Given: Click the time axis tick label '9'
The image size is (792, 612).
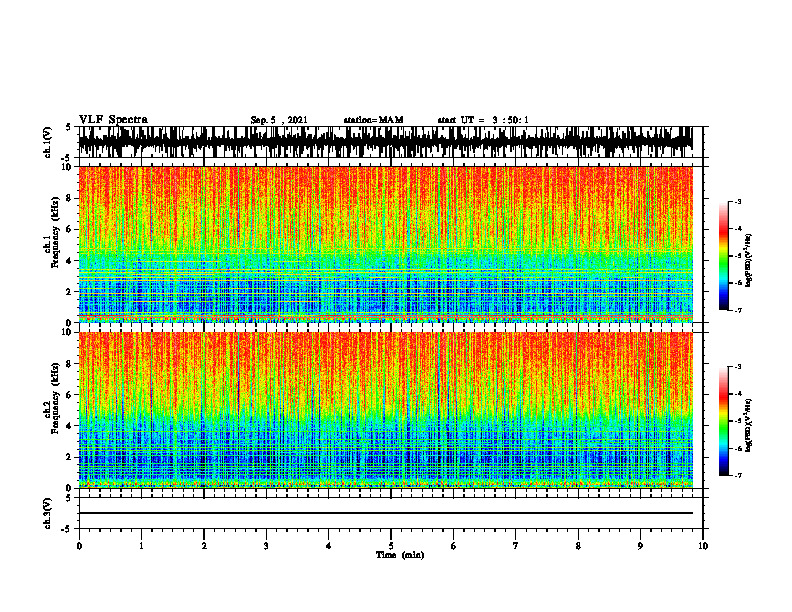Looking at the screenshot, I should [640, 546].
